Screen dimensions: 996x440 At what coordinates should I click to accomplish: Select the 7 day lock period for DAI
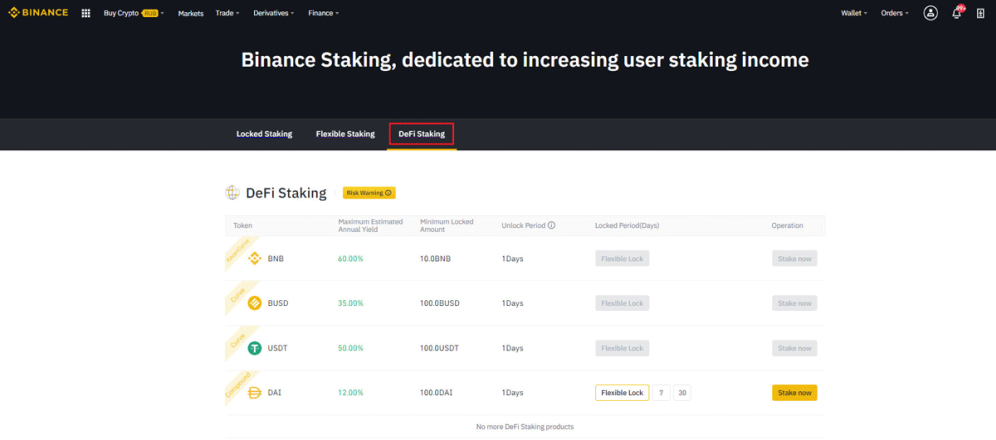(x=661, y=392)
